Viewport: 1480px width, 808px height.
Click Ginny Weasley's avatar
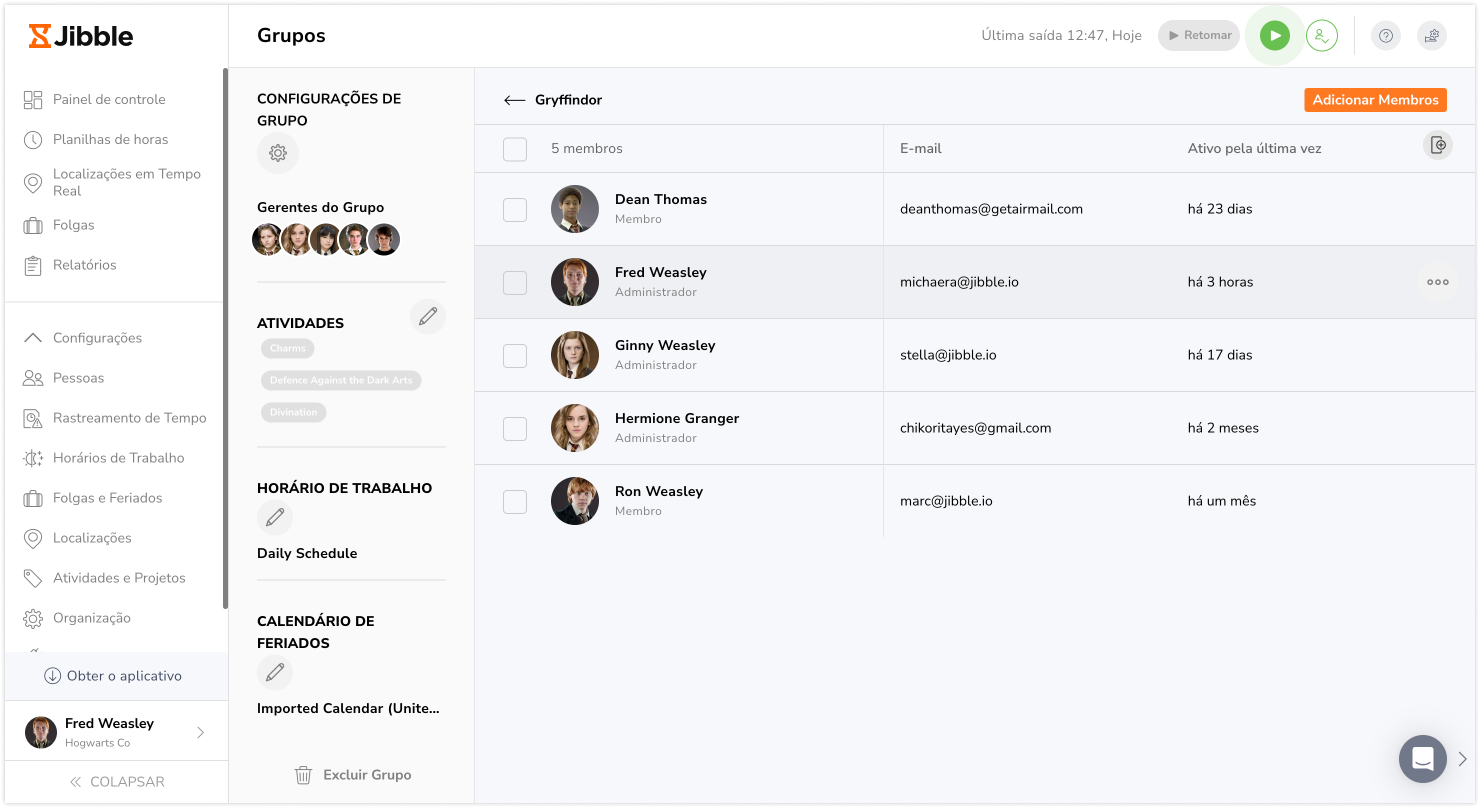click(575, 355)
